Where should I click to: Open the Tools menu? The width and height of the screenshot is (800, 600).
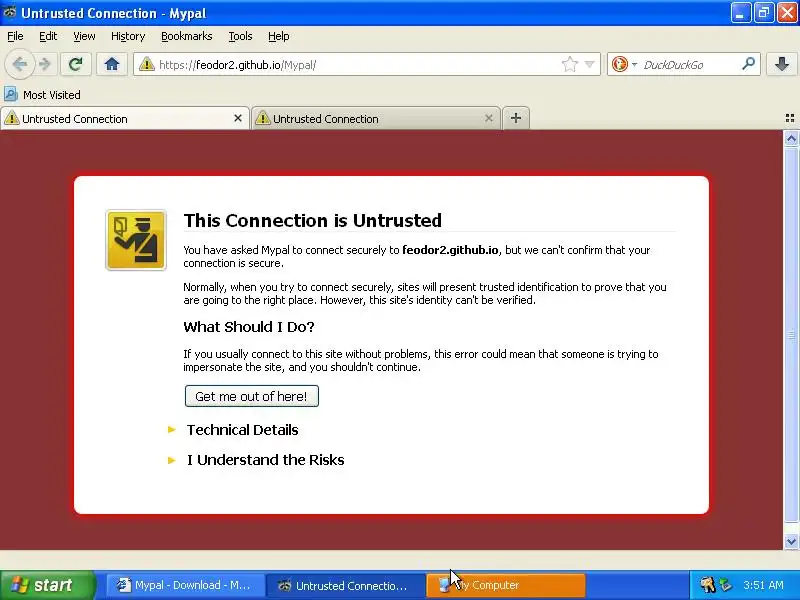(x=240, y=36)
